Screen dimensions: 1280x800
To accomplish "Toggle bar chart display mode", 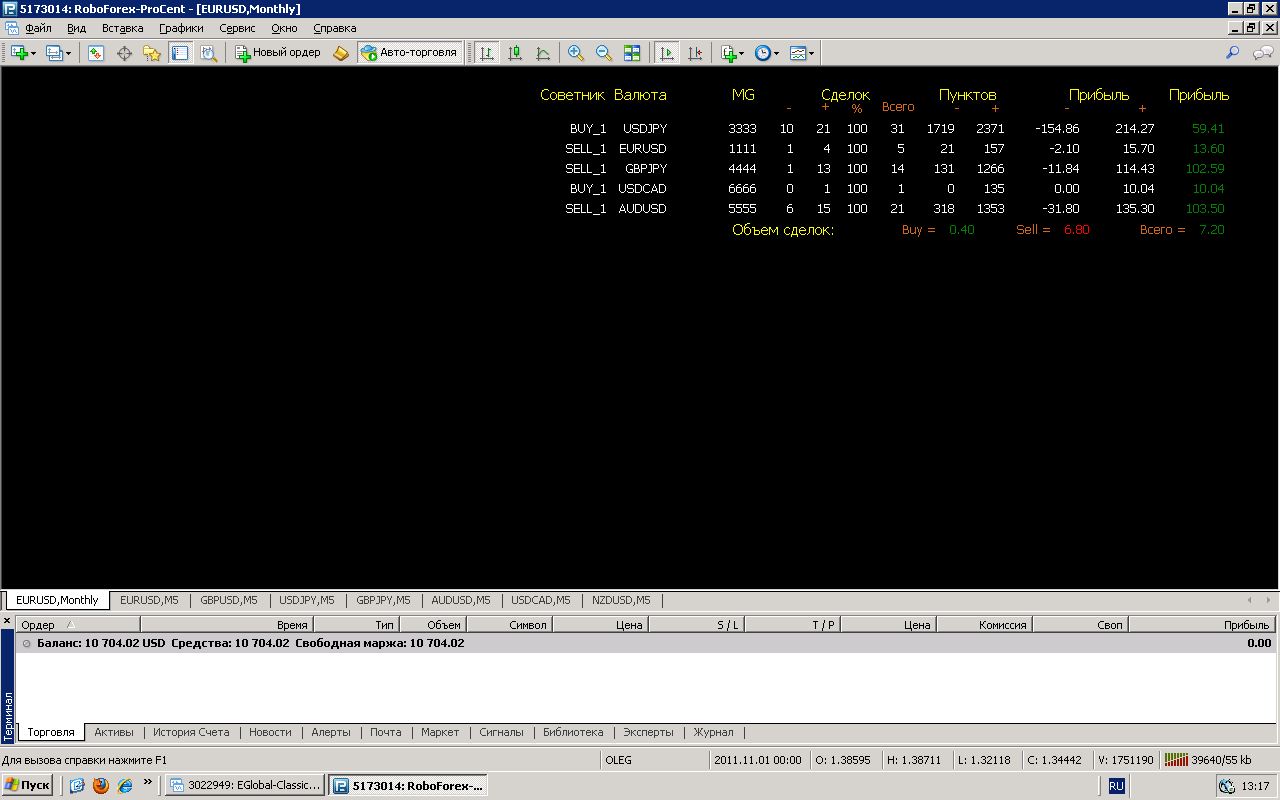I will (x=487, y=53).
